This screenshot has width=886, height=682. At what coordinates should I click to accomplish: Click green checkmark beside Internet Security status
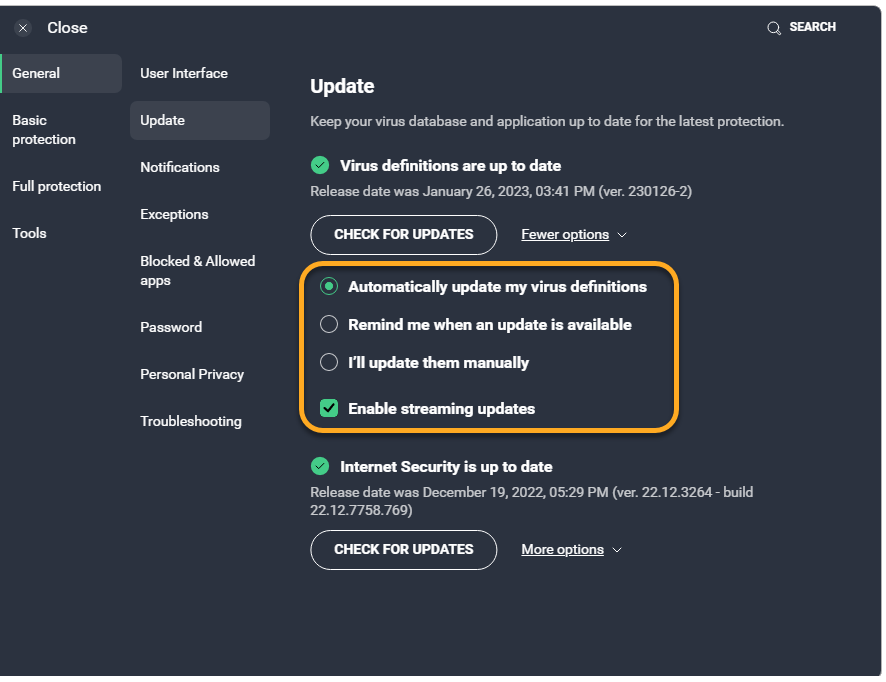click(x=320, y=466)
